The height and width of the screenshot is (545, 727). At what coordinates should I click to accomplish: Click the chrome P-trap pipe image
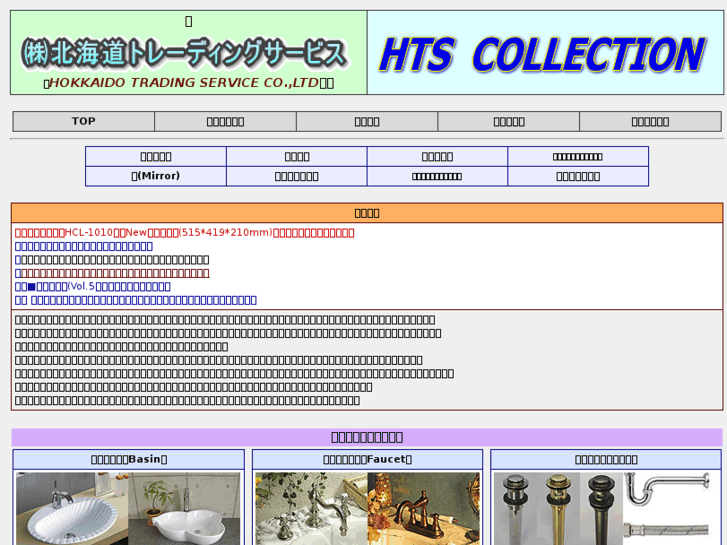click(667, 489)
